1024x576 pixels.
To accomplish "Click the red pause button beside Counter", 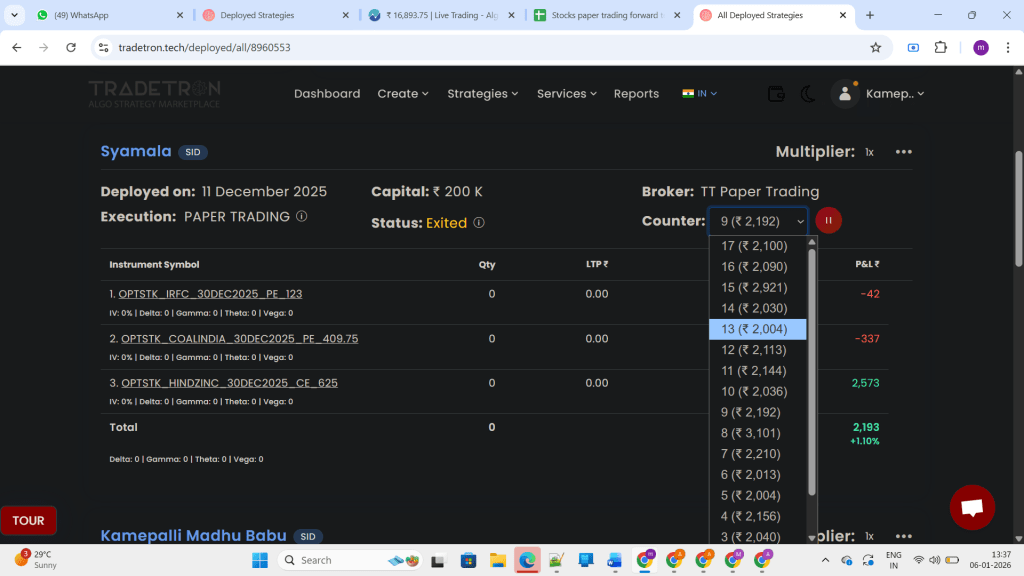I will point(828,221).
